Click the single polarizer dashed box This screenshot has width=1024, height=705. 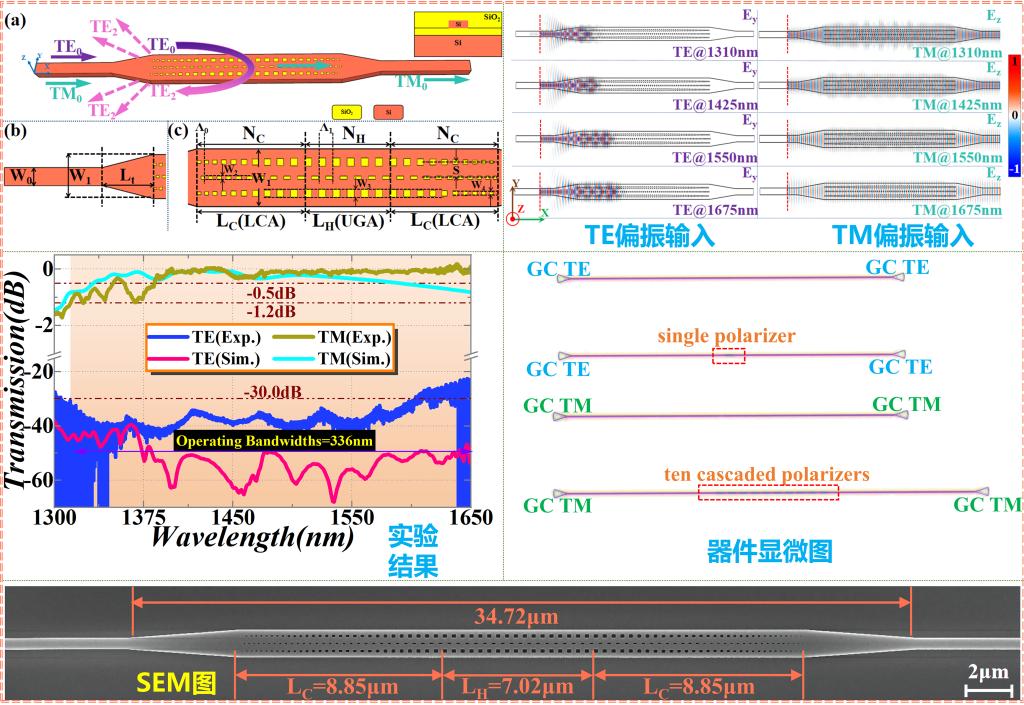coord(728,356)
